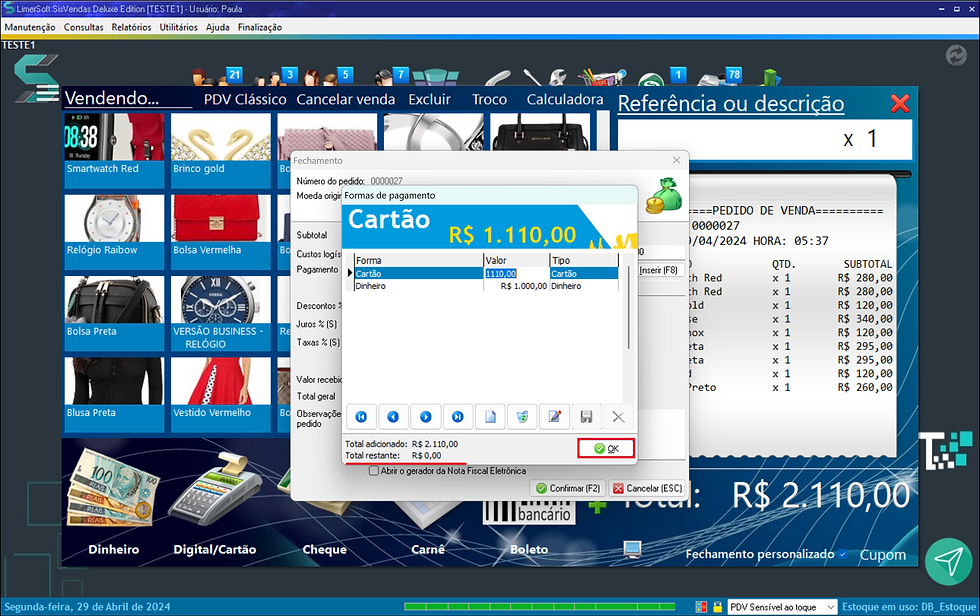The image size is (980, 616).
Task: Open the icon with badge 78
Action: click(x=720, y=77)
